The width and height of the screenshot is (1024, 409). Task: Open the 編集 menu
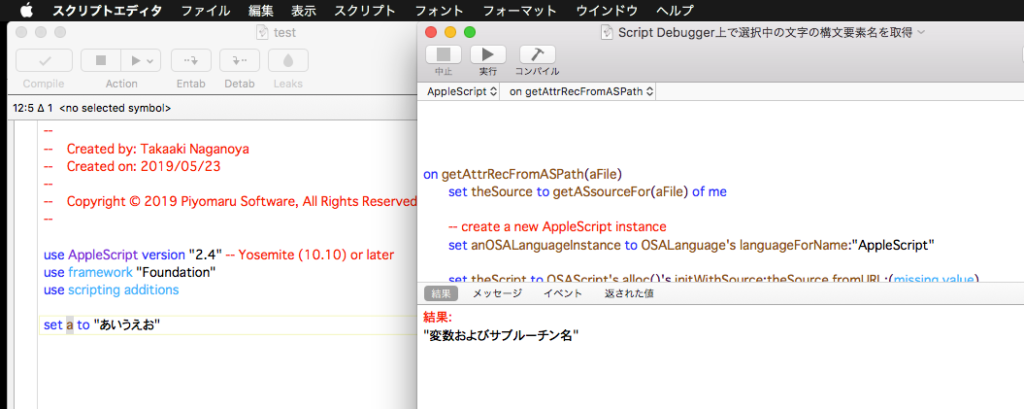[x=261, y=10]
